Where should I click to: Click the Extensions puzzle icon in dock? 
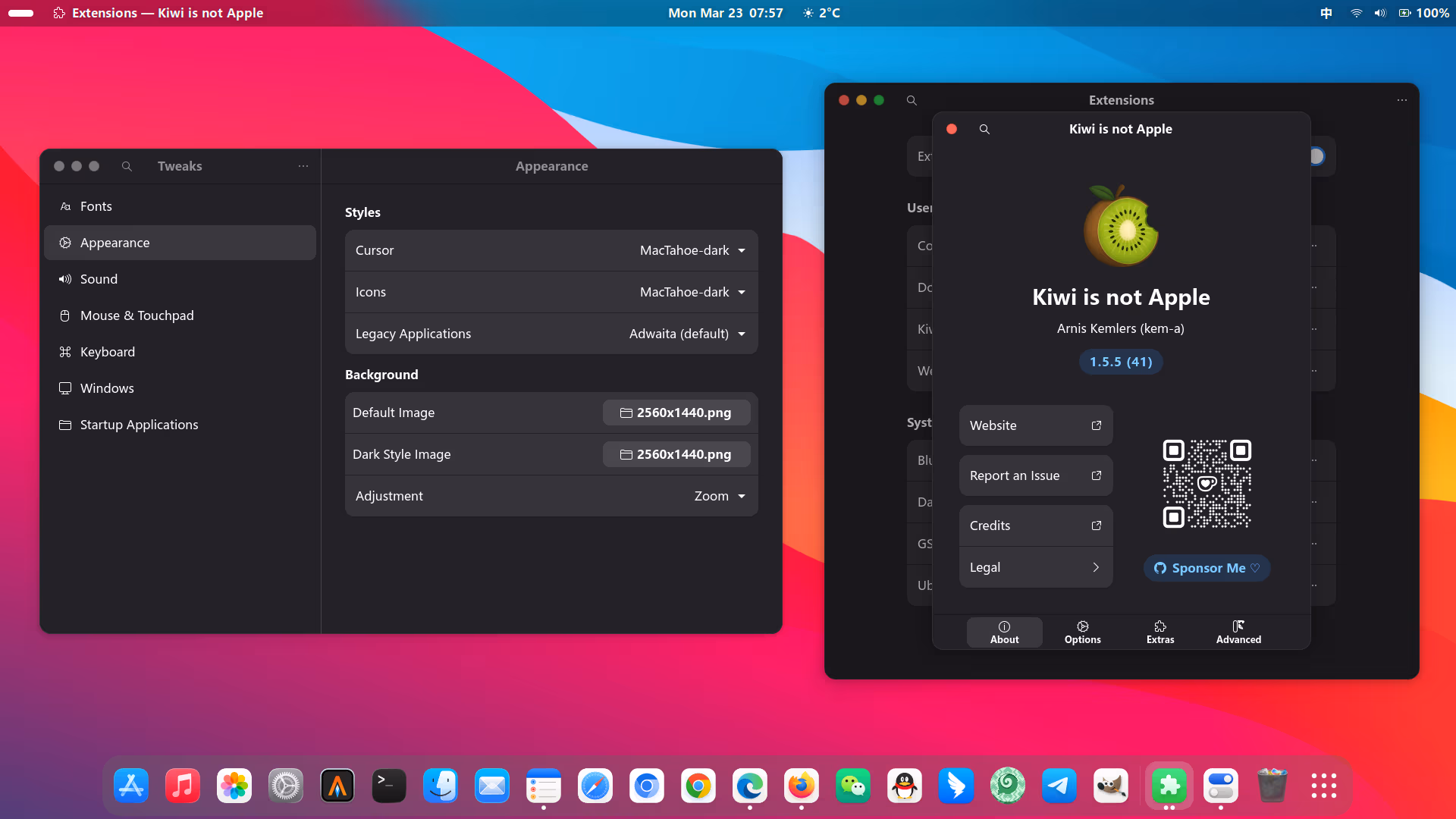1169,786
